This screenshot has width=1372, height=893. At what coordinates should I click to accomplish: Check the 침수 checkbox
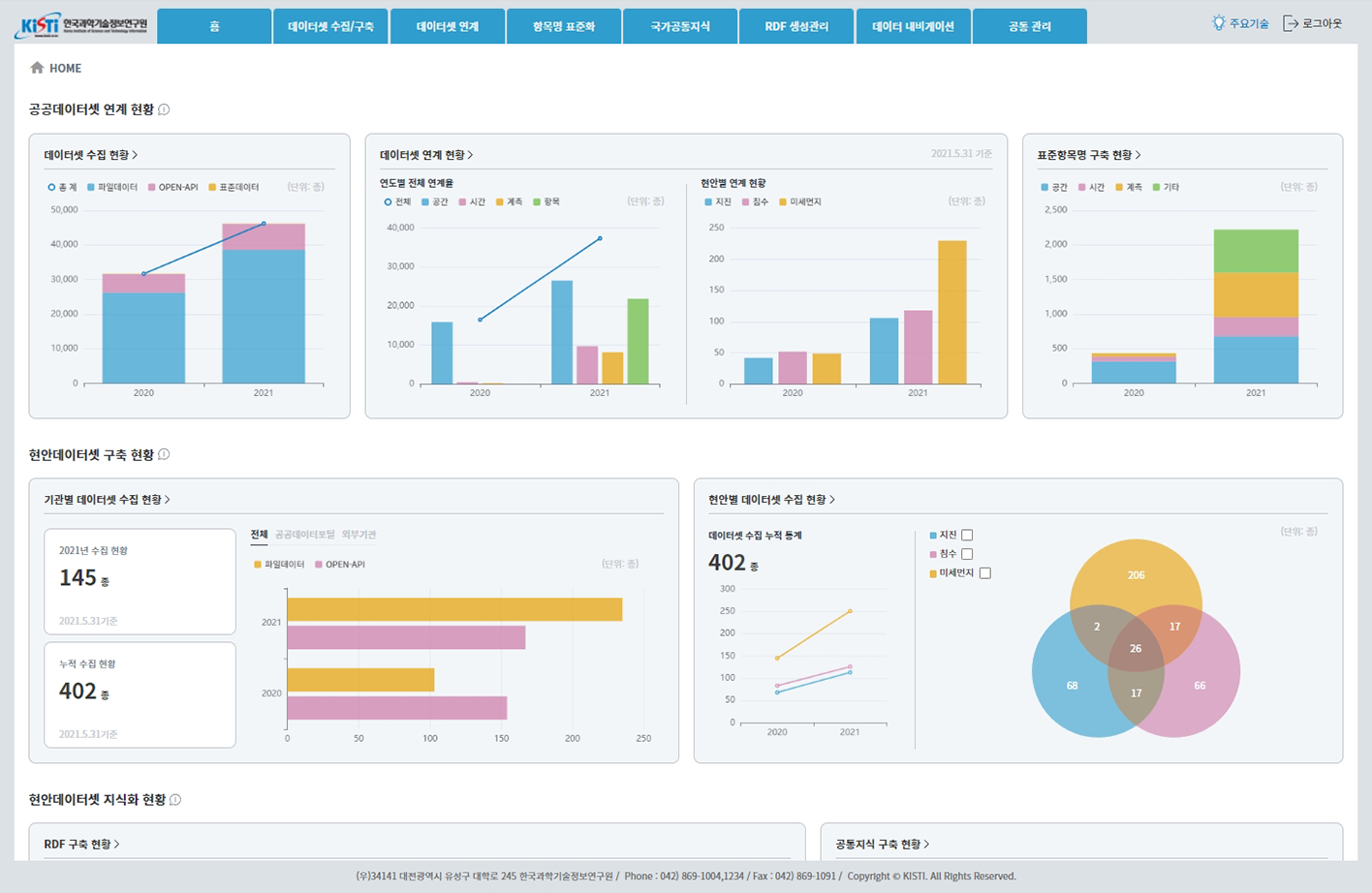point(967,554)
